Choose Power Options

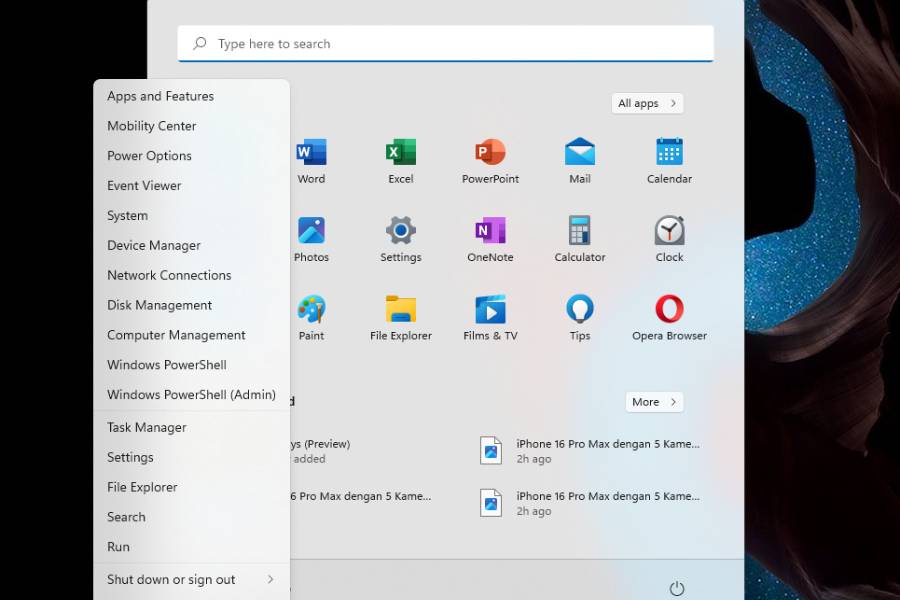[192, 156]
